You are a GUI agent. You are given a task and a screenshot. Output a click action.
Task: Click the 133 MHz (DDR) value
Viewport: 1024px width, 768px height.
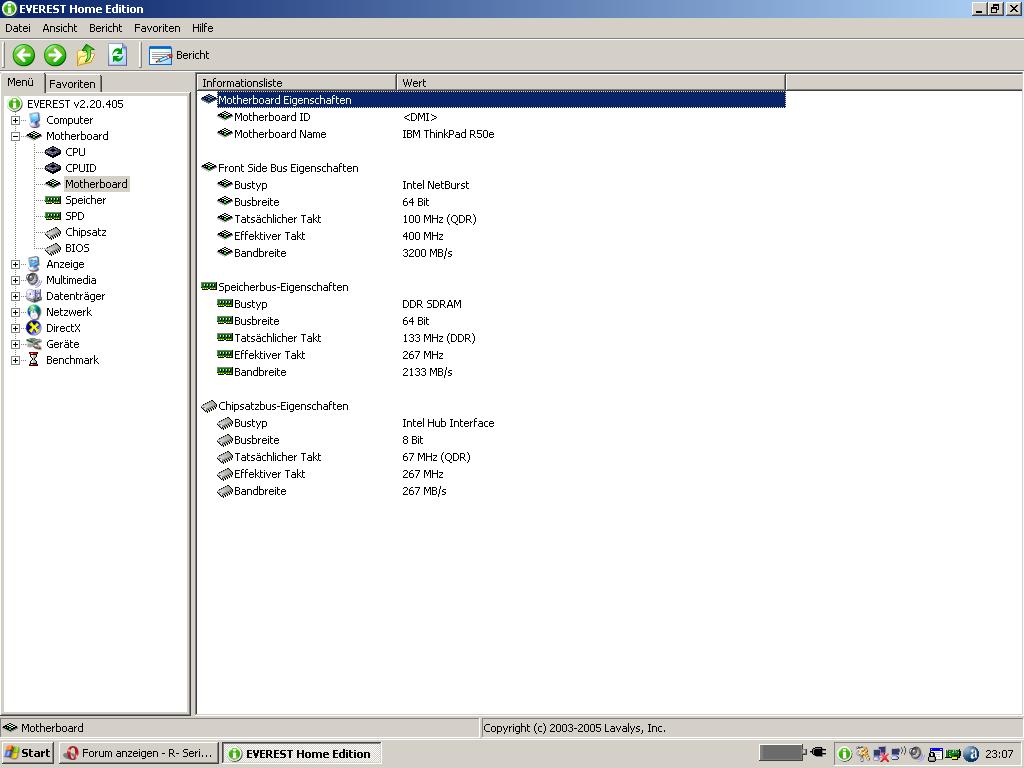[x=439, y=338]
